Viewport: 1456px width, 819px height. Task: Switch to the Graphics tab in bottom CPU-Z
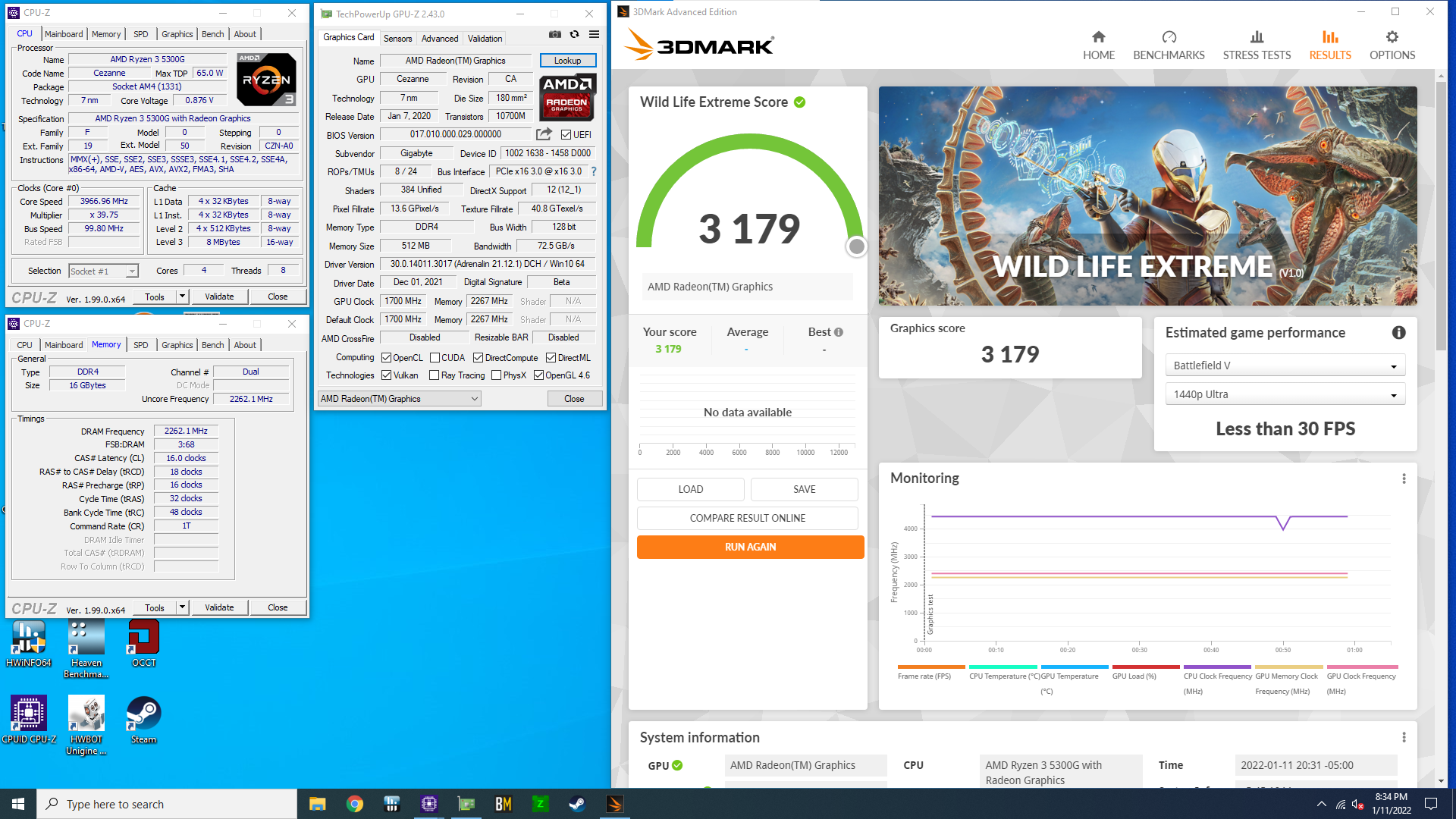(177, 345)
